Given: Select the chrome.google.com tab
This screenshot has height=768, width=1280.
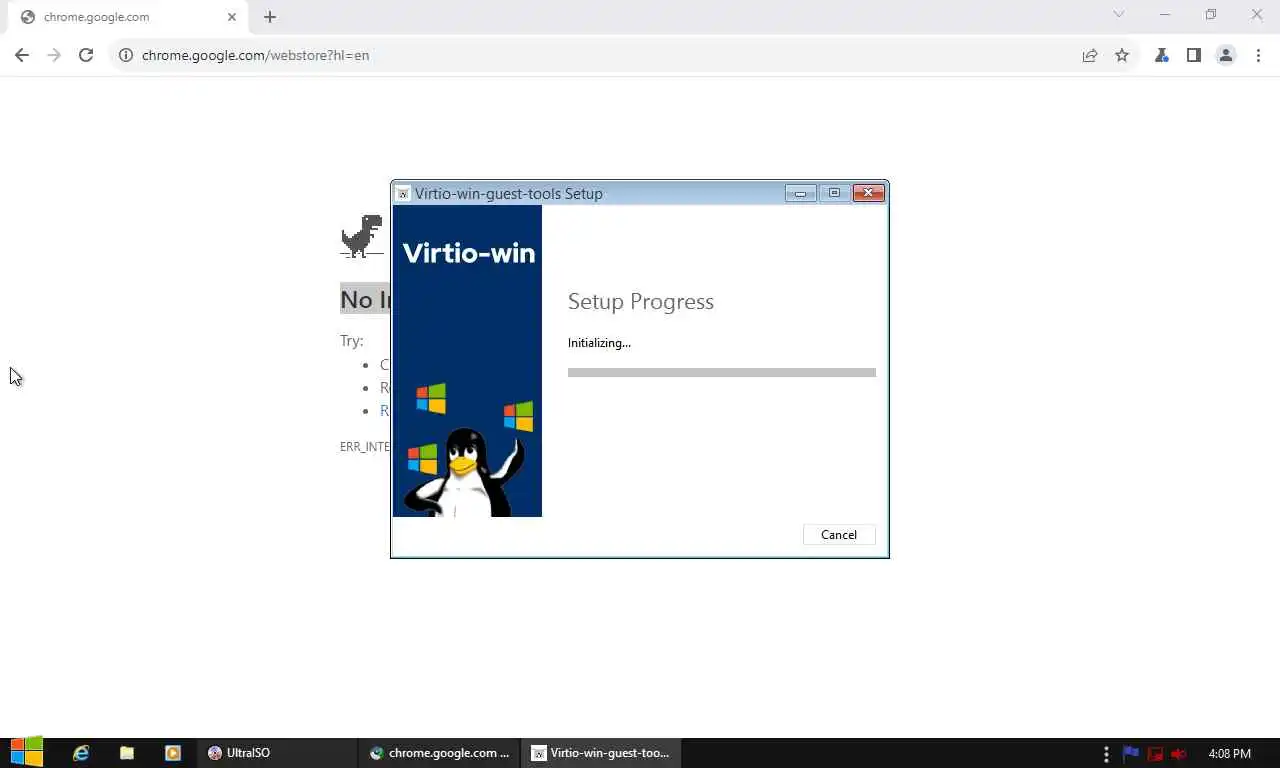Looking at the screenshot, I should coord(128,17).
